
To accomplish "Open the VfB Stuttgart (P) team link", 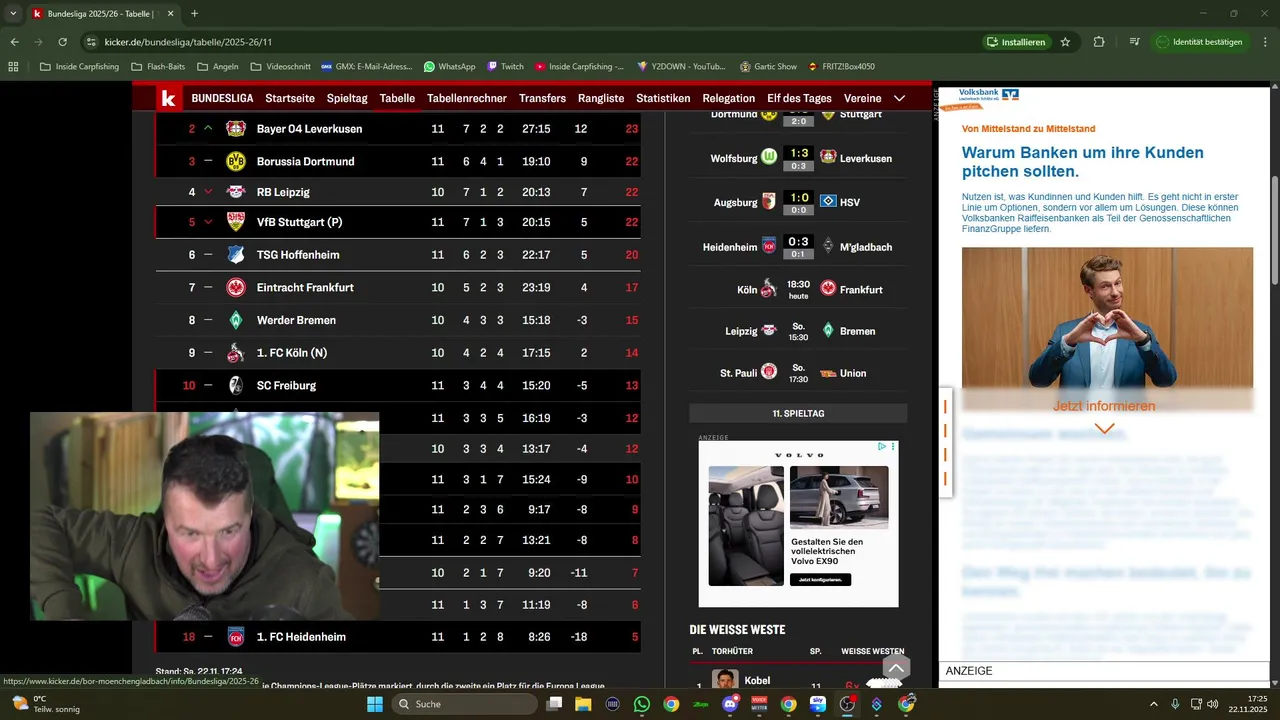I will point(299,222).
